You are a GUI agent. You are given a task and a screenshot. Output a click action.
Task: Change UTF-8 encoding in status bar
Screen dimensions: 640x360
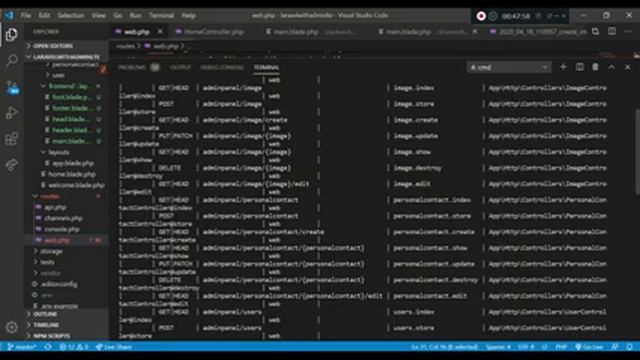526,347
